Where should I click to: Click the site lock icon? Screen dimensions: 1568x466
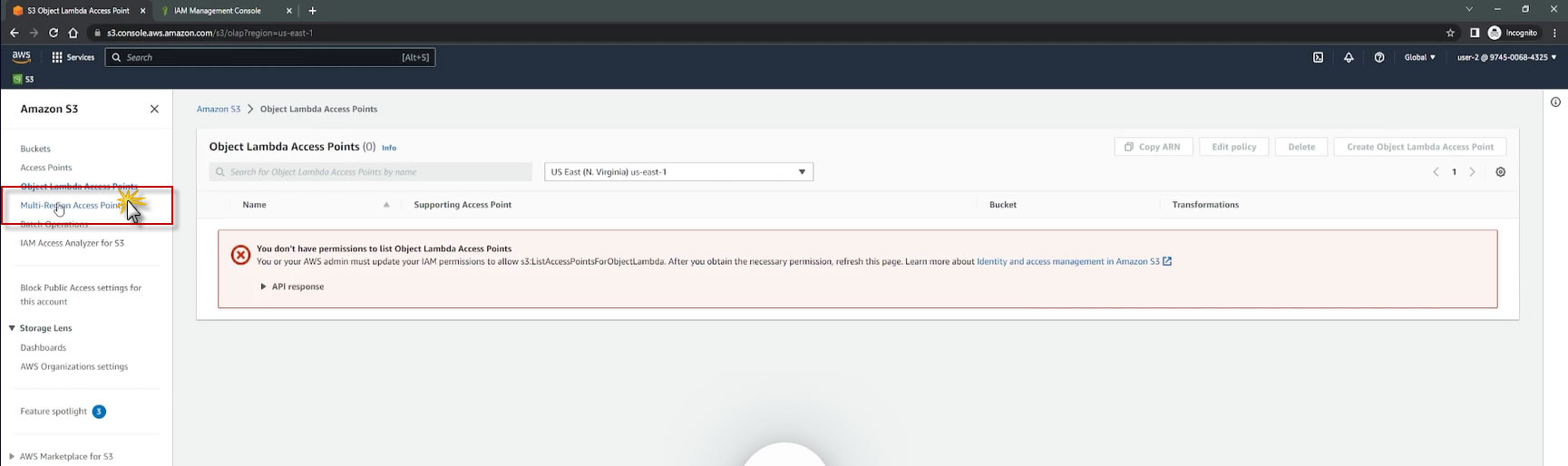click(97, 33)
